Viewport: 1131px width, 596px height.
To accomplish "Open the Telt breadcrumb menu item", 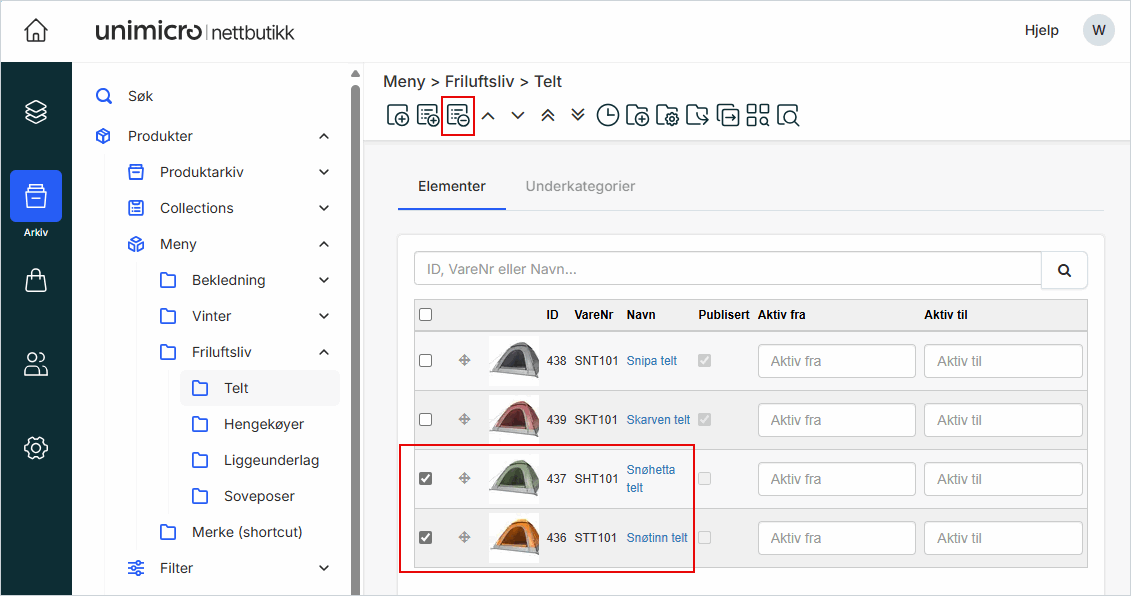I will pyautogui.click(x=546, y=81).
